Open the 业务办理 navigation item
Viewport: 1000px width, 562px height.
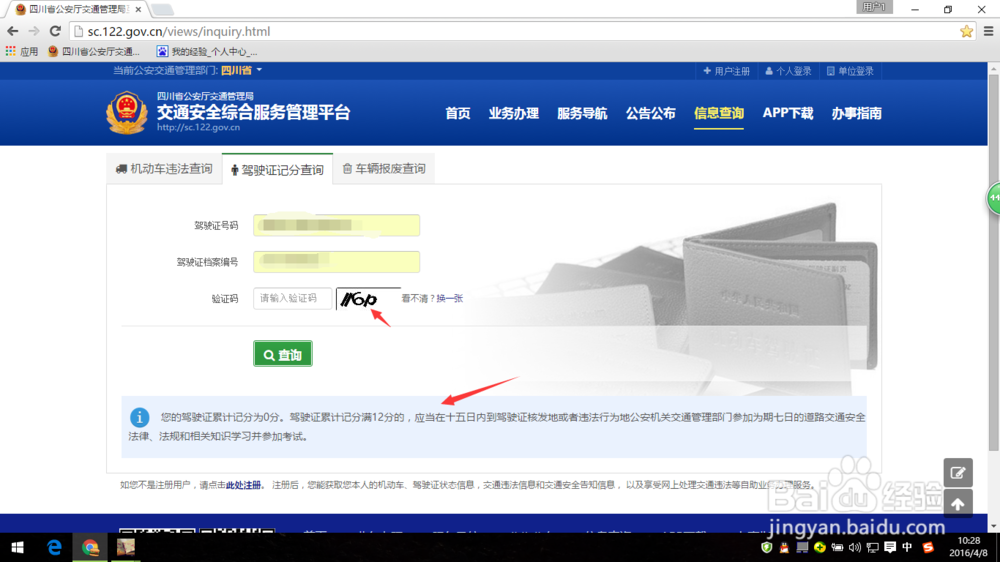514,114
